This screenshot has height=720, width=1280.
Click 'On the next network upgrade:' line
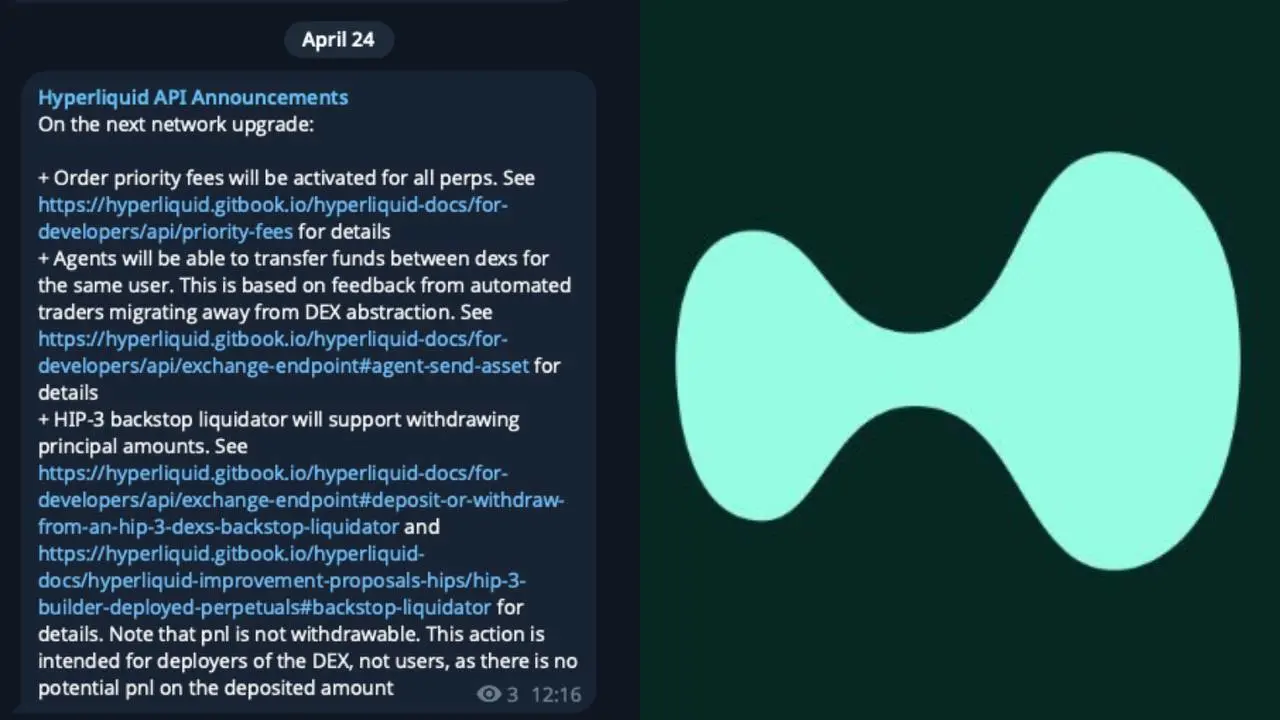coord(176,124)
